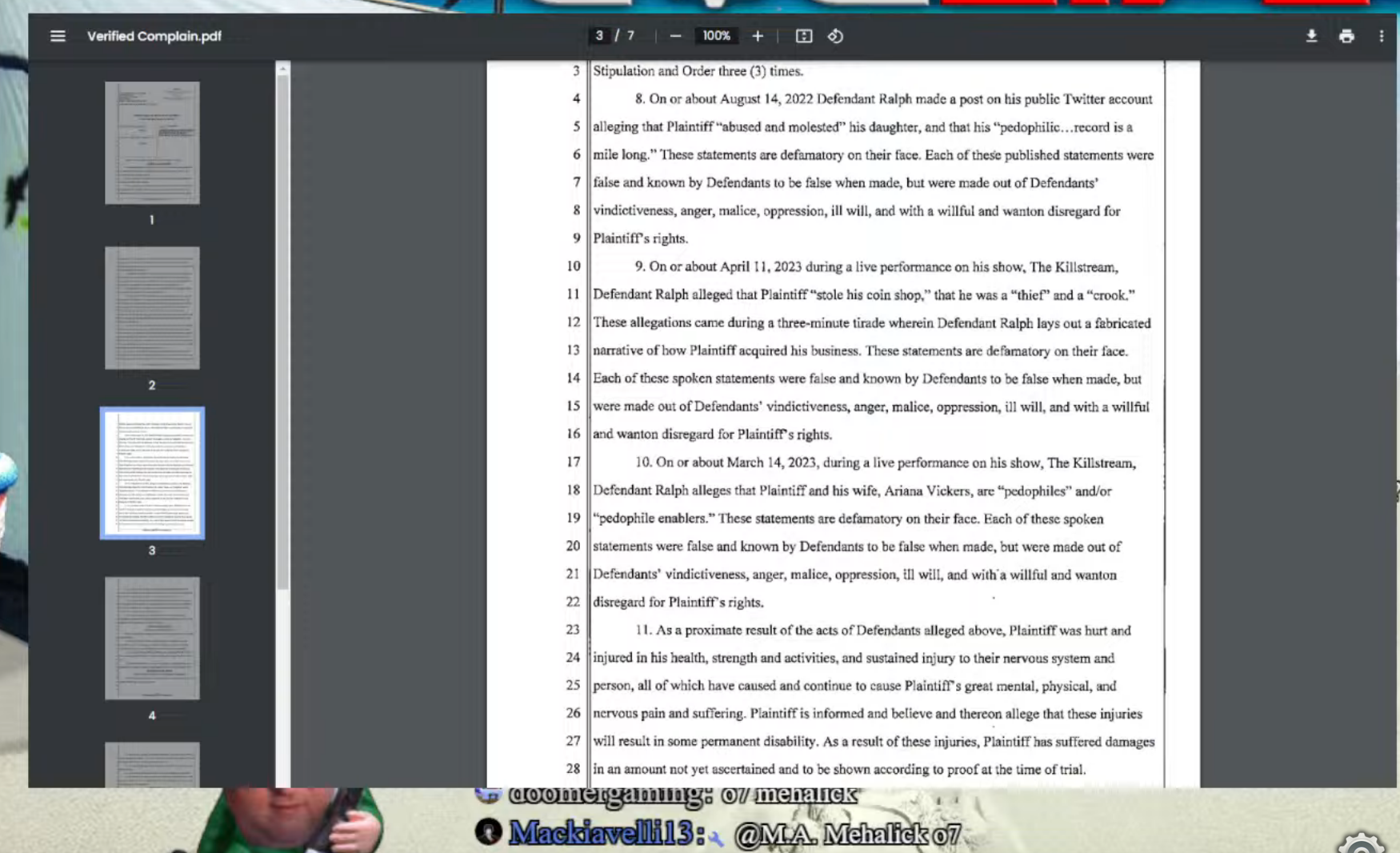Screen dimensions: 1400x853
Task: Click the 100% zoom level field
Action: click(716, 36)
